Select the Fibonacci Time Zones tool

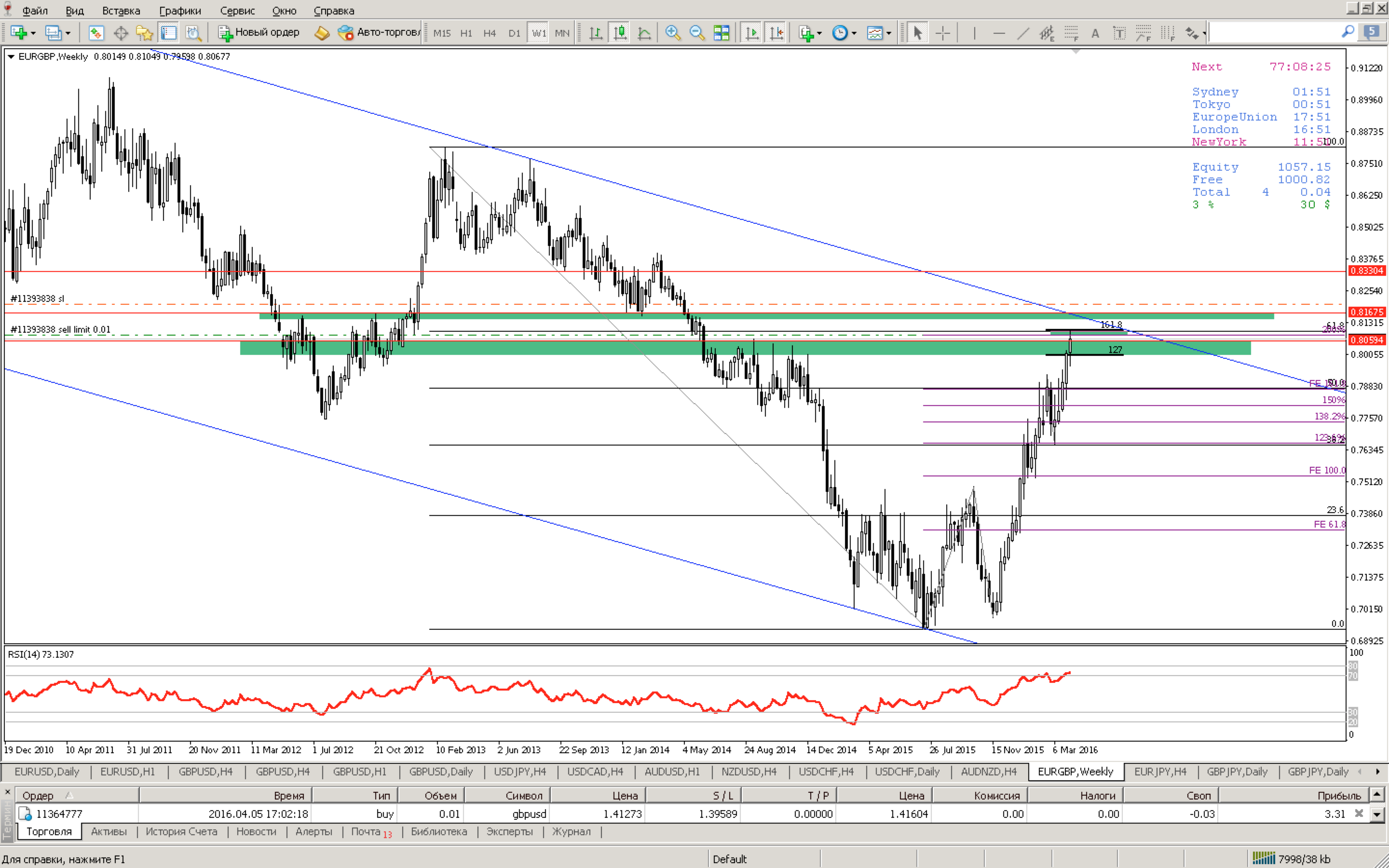pyautogui.click(x=1168, y=33)
